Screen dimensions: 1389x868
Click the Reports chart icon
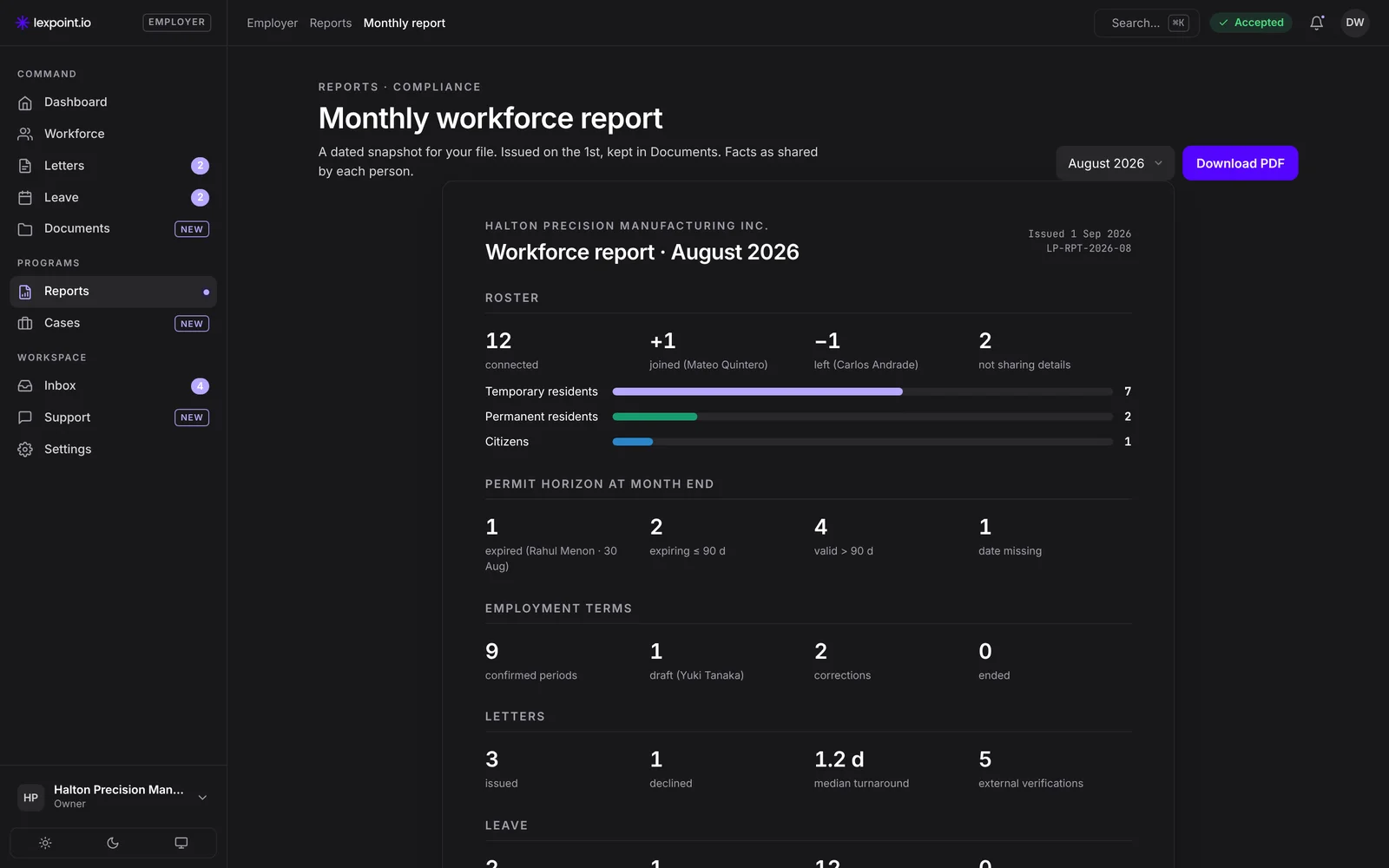tap(25, 292)
